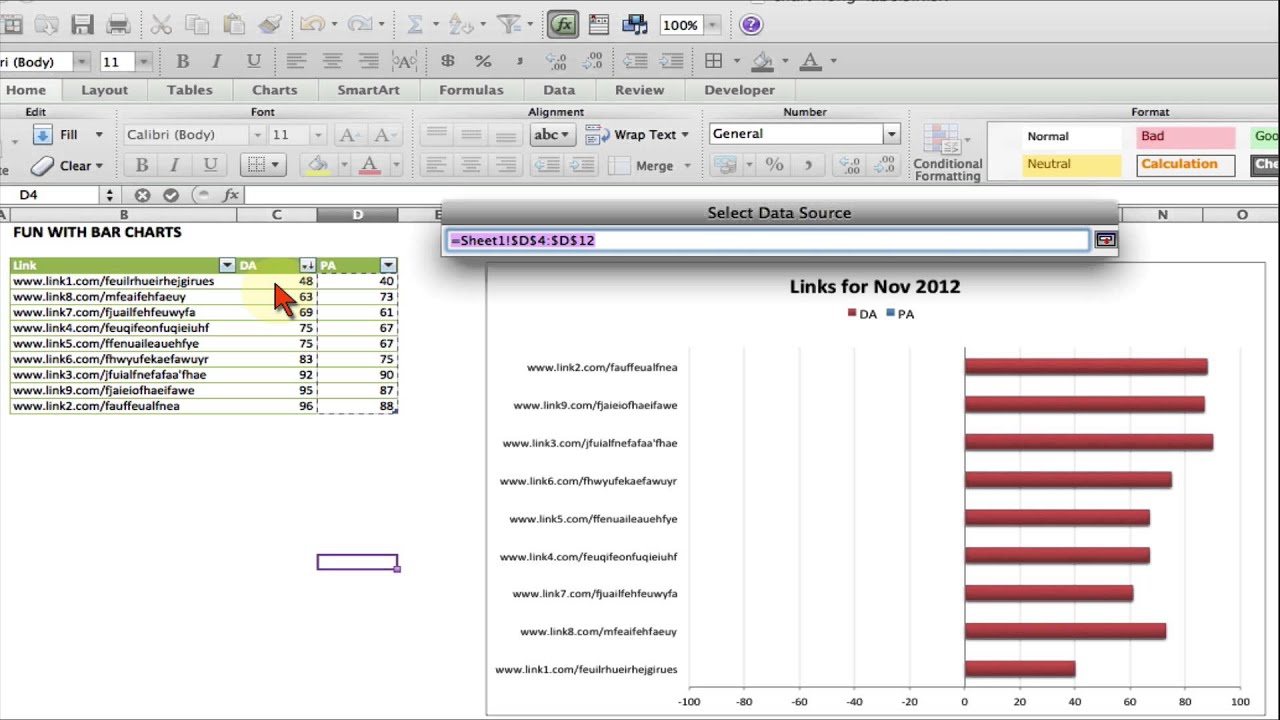Switch to the Tables tab
Image resolution: width=1280 pixels, height=720 pixels.
189,90
